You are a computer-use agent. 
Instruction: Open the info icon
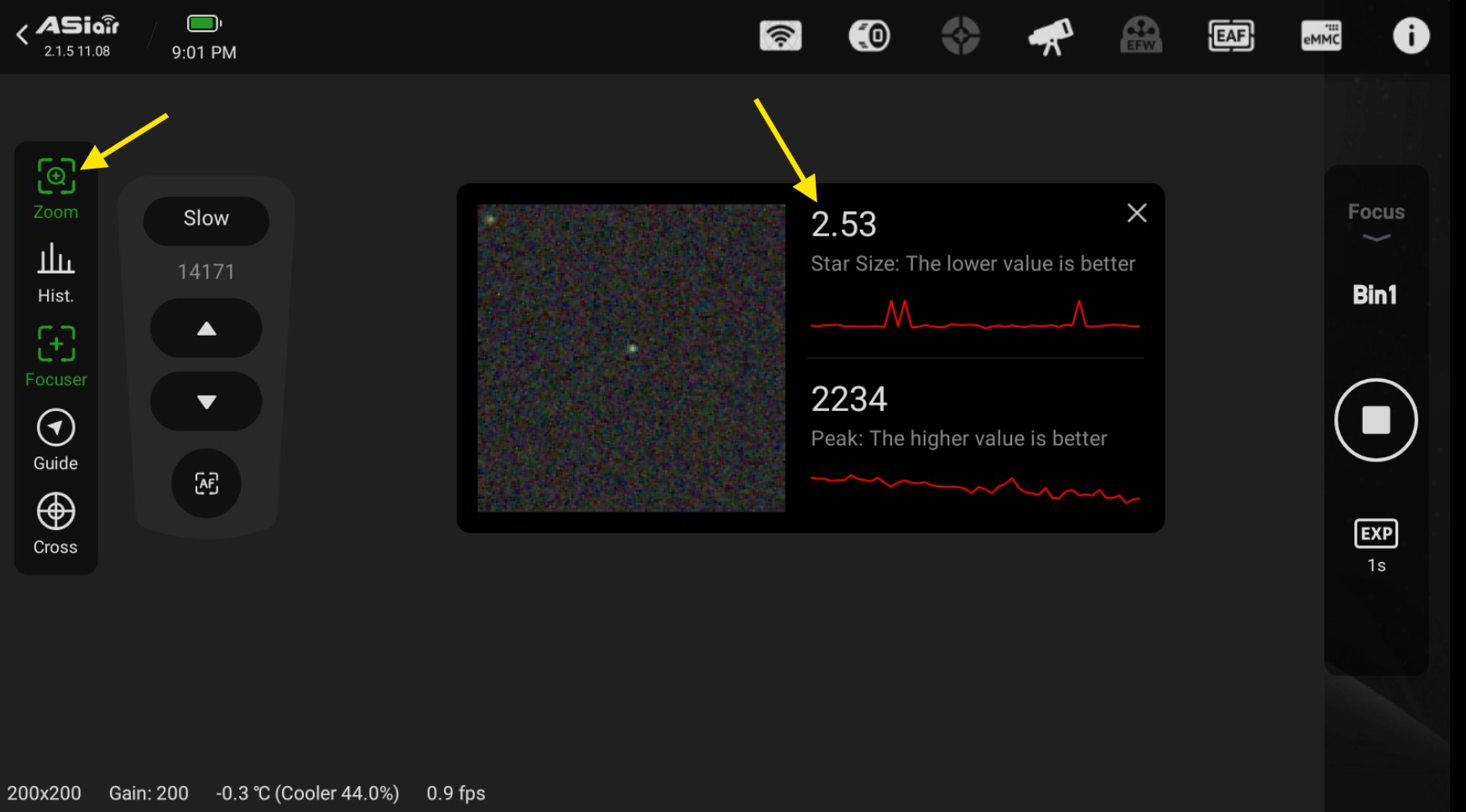[1411, 36]
